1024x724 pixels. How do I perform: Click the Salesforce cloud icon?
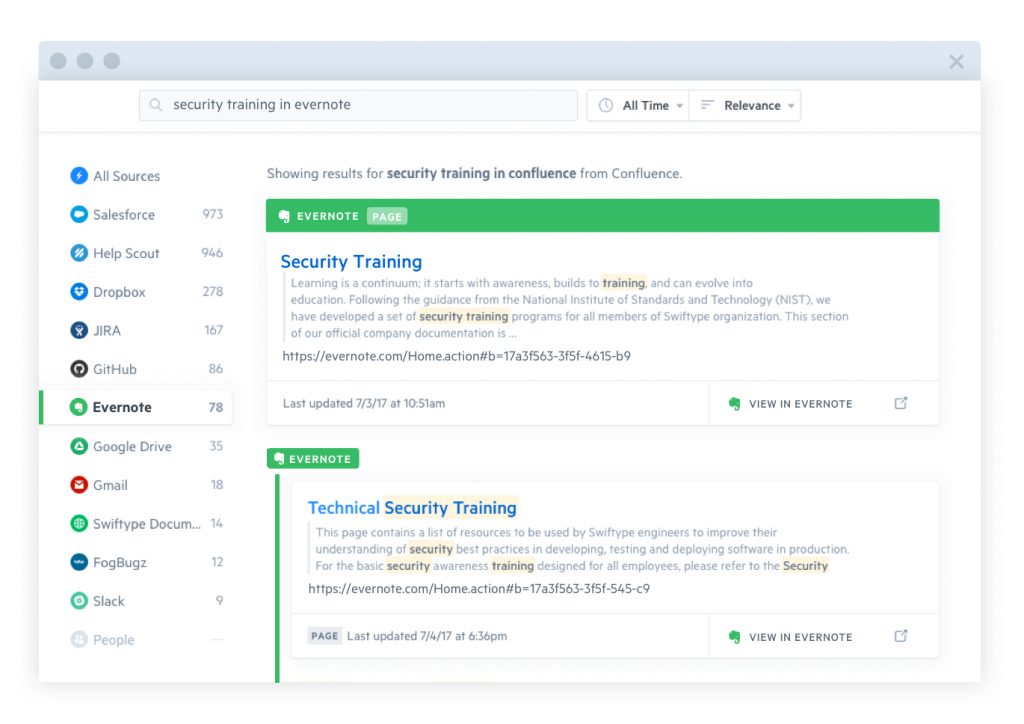click(79, 214)
